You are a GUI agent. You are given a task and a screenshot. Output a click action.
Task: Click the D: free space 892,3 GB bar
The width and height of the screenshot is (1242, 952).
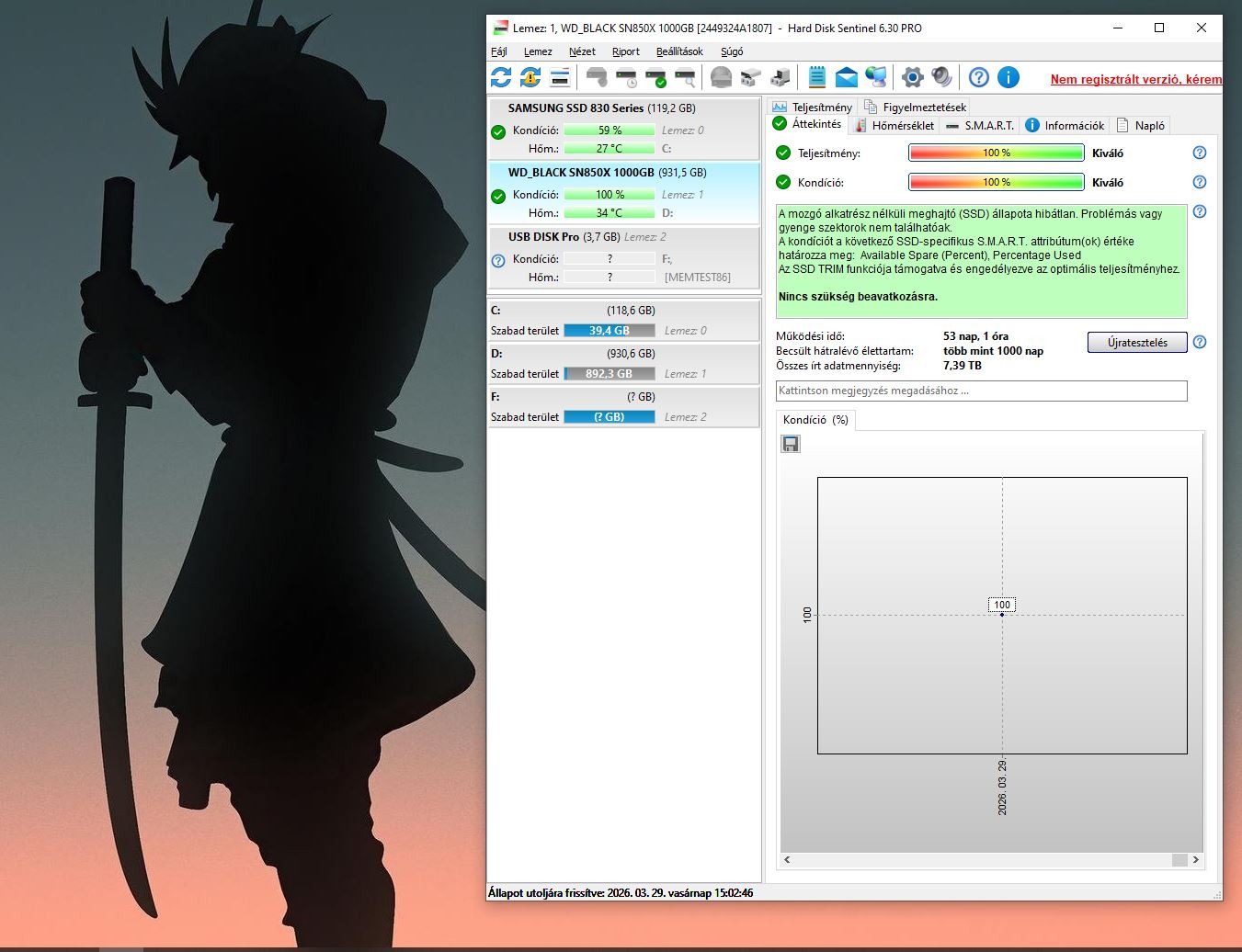pyautogui.click(x=610, y=374)
